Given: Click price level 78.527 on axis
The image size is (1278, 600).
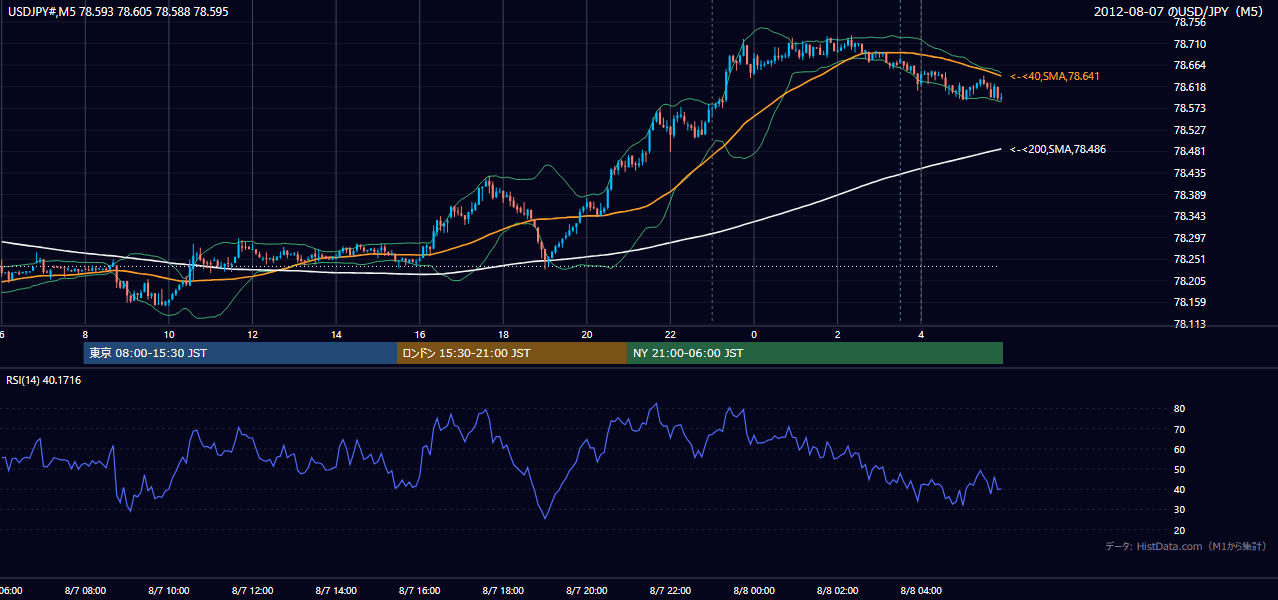Looking at the screenshot, I should [1189, 130].
